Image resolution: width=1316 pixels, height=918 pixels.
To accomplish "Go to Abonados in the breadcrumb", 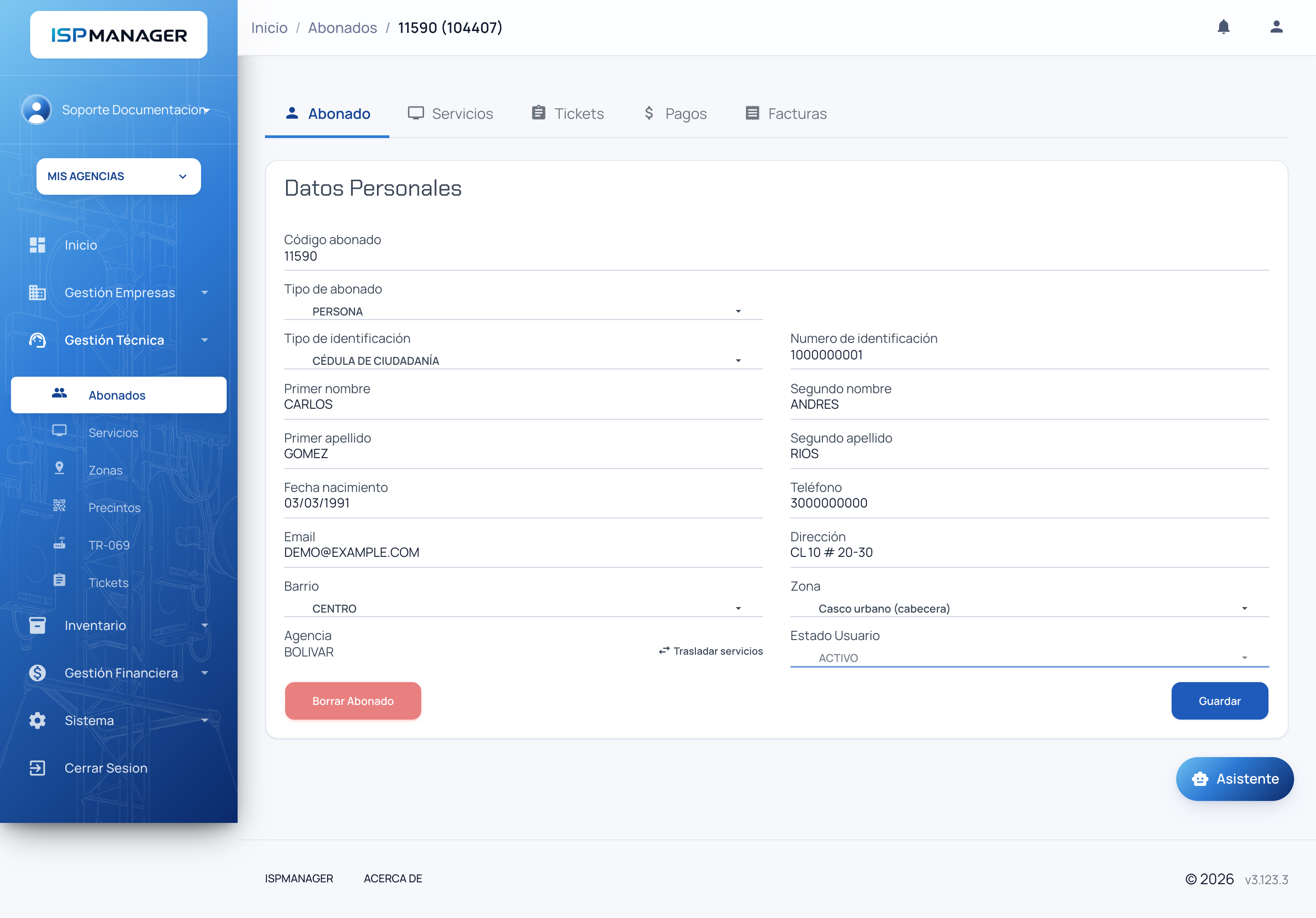I will point(342,27).
